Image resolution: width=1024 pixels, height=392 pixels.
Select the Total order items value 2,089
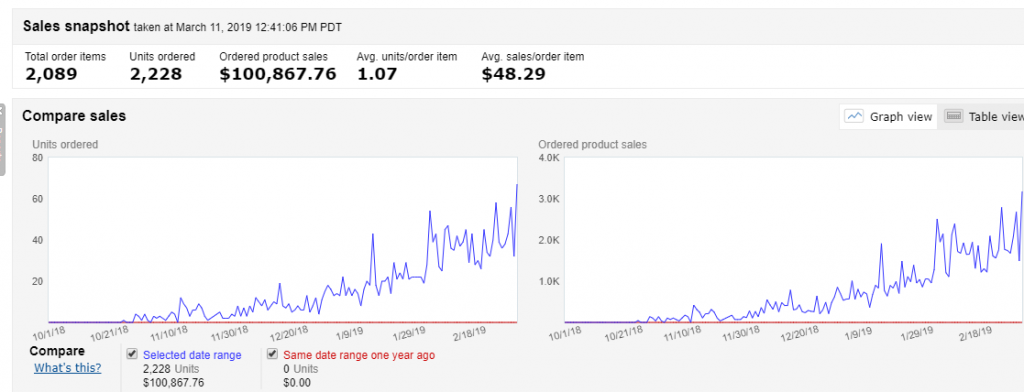tap(52, 74)
